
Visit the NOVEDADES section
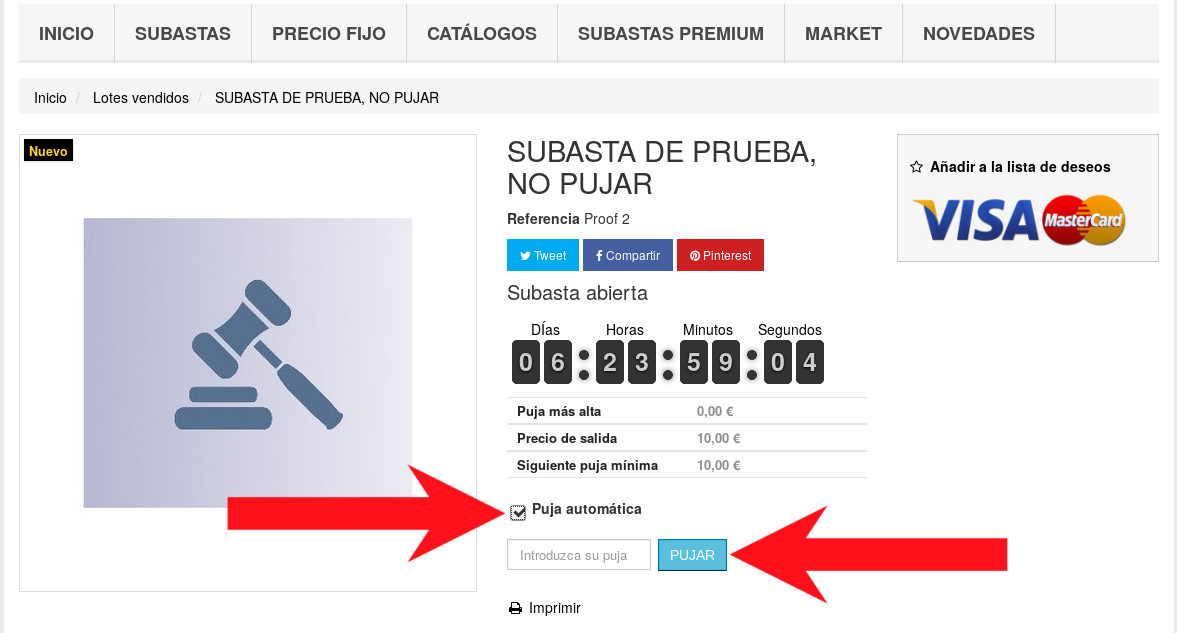pyautogui.click(x=979, y=34)
